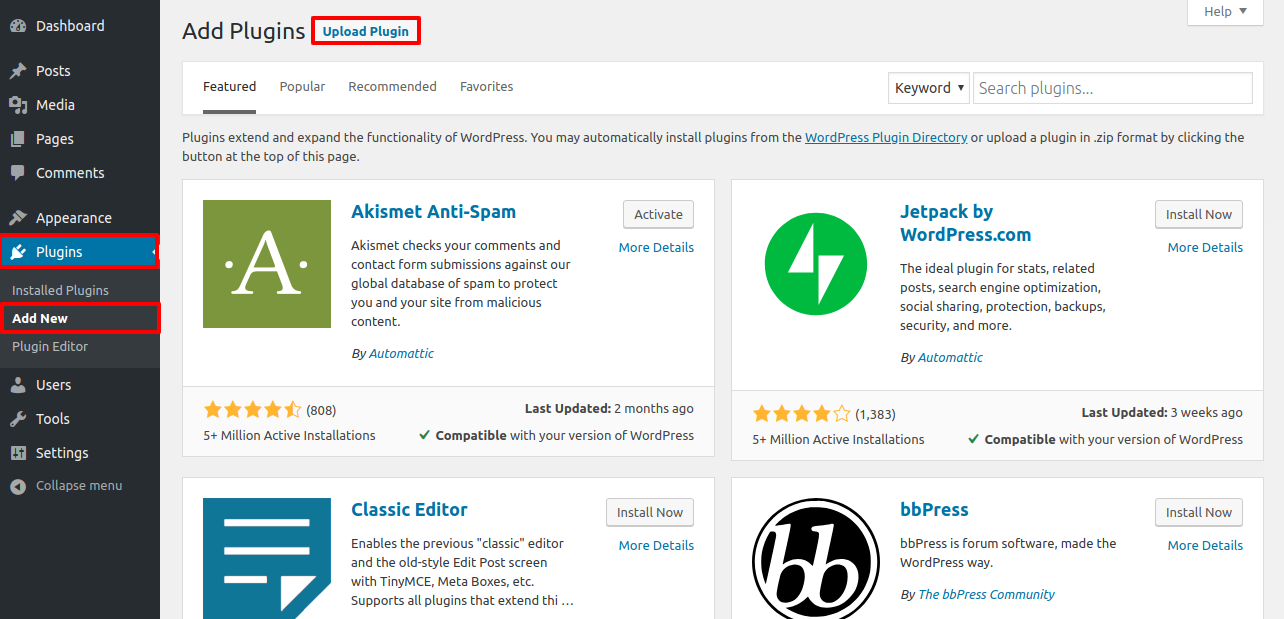Click the Akismet Anti-Spam logo thumbnail
This screenshot has height=619, width=1284.
tap(267, 264)
